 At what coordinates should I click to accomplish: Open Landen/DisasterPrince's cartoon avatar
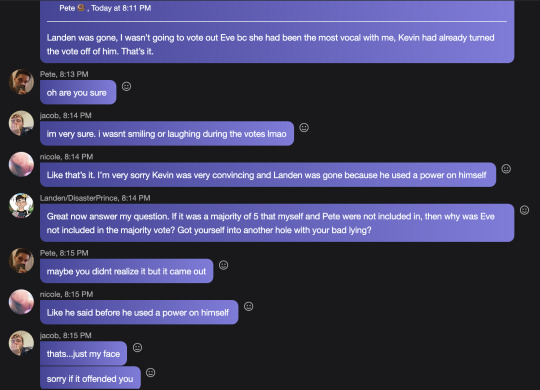point(21,206)
